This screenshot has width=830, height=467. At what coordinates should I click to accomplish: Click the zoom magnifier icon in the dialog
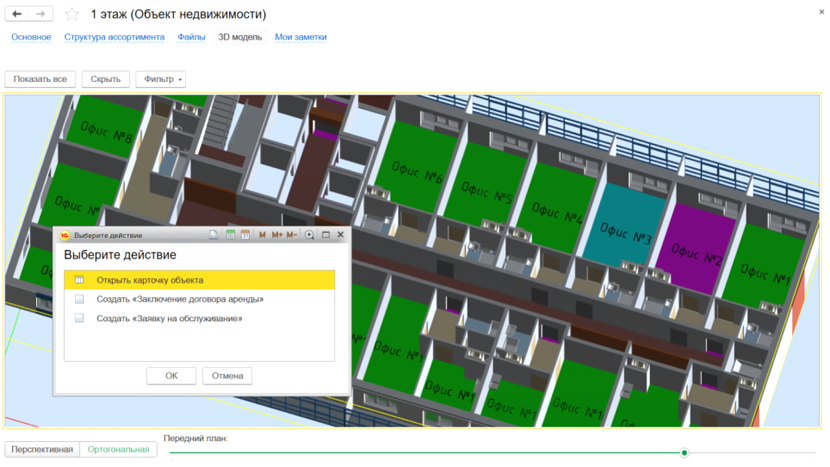pyautogui.click(x=310, y=235)
